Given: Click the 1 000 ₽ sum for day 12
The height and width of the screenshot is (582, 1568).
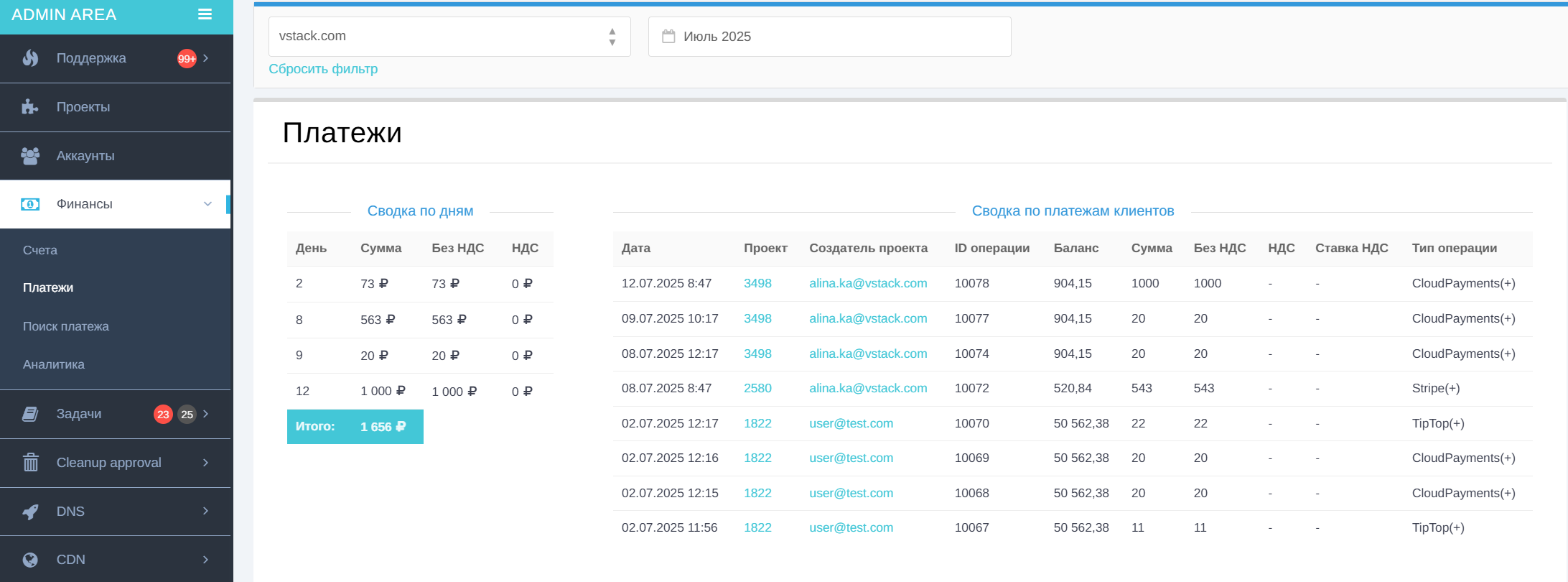Looking at the screenshot, I should point(383,391).
